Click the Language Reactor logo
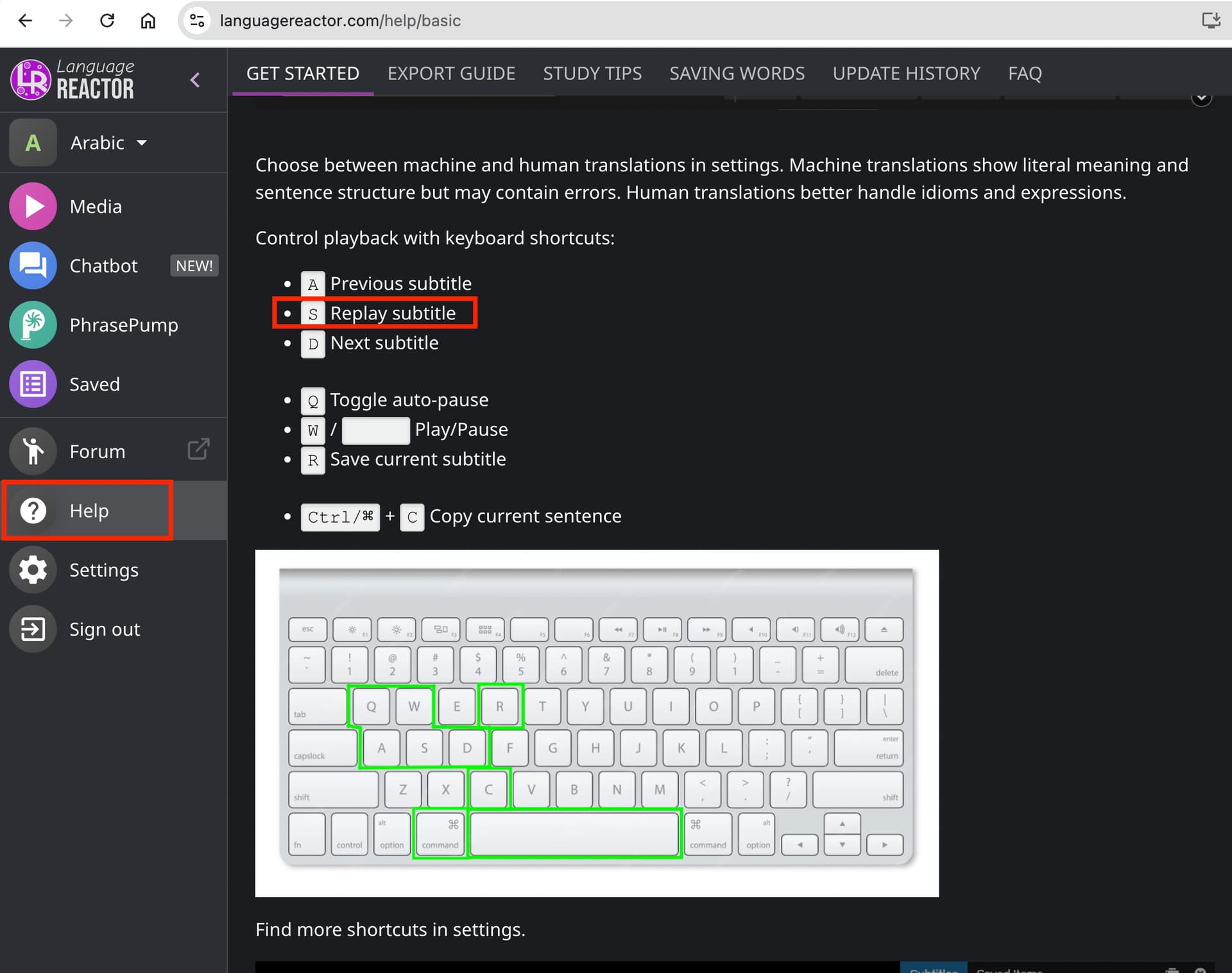 coord(73,80)
